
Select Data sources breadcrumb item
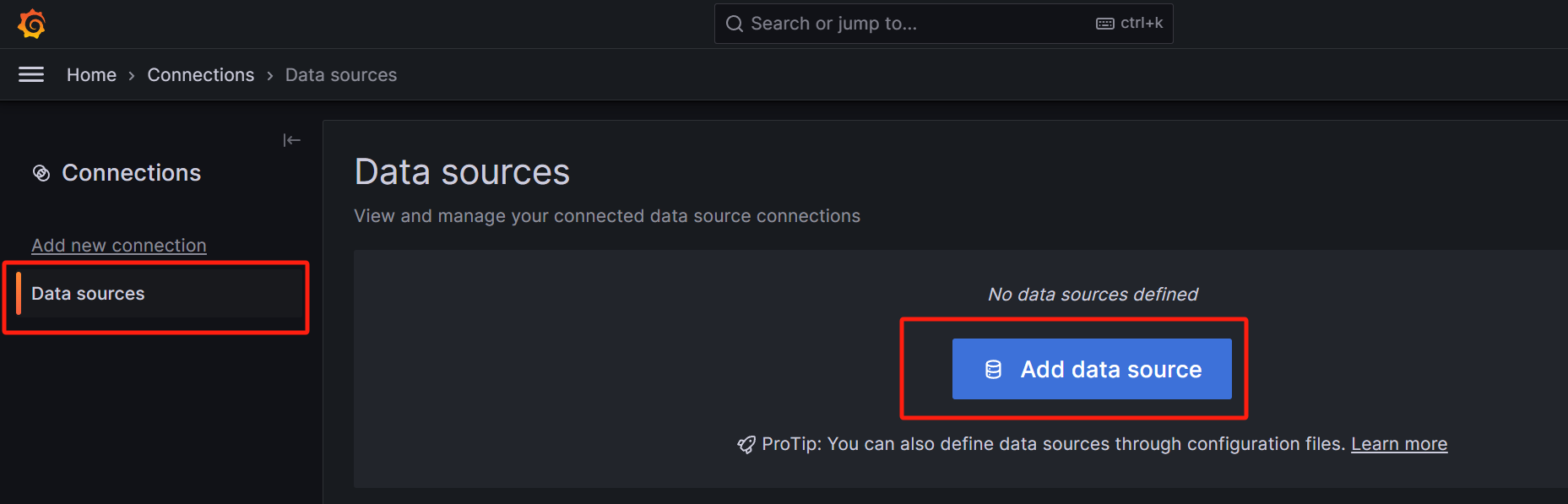point(340,75)
